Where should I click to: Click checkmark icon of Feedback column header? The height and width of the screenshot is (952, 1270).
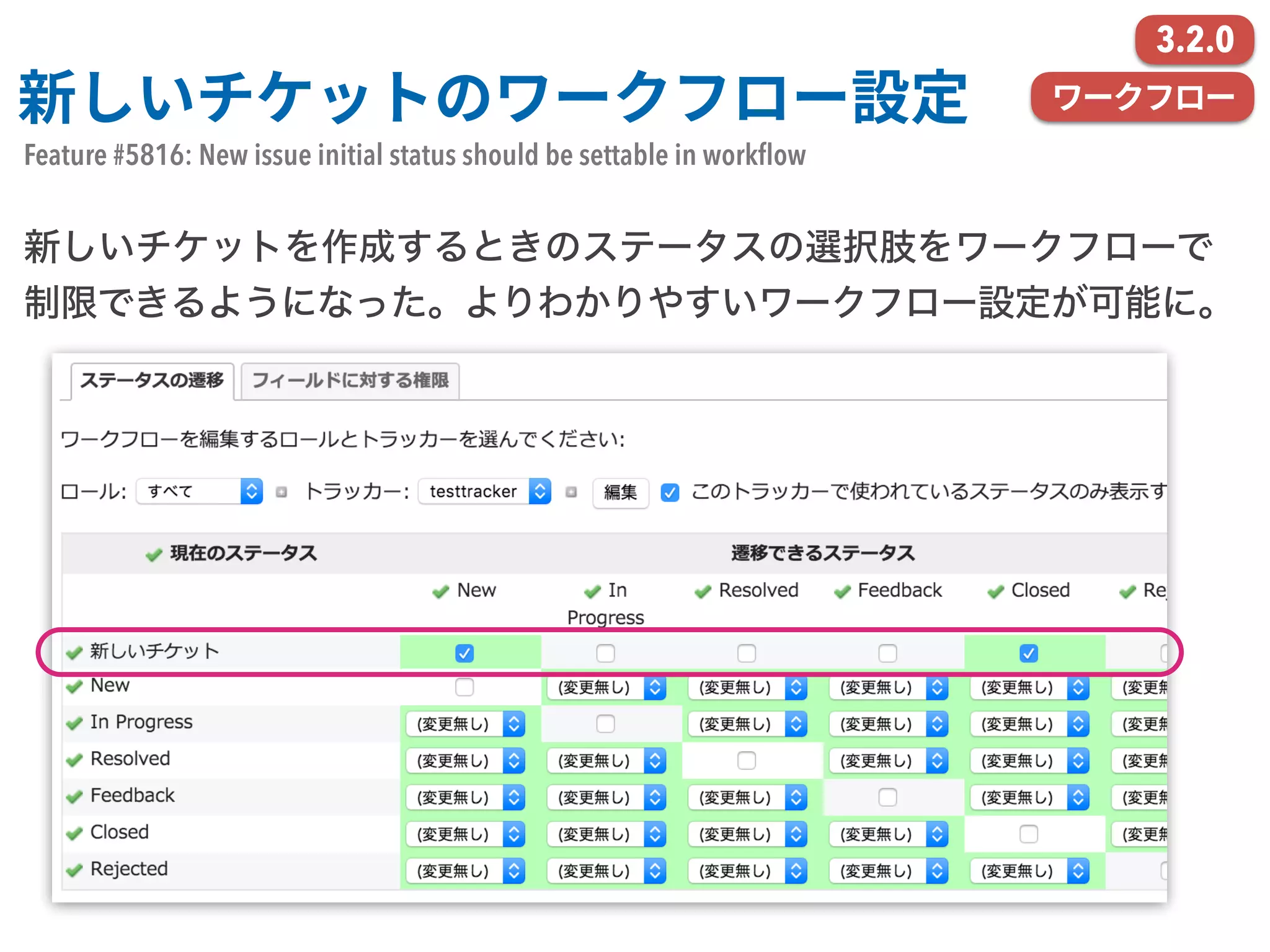842,592
